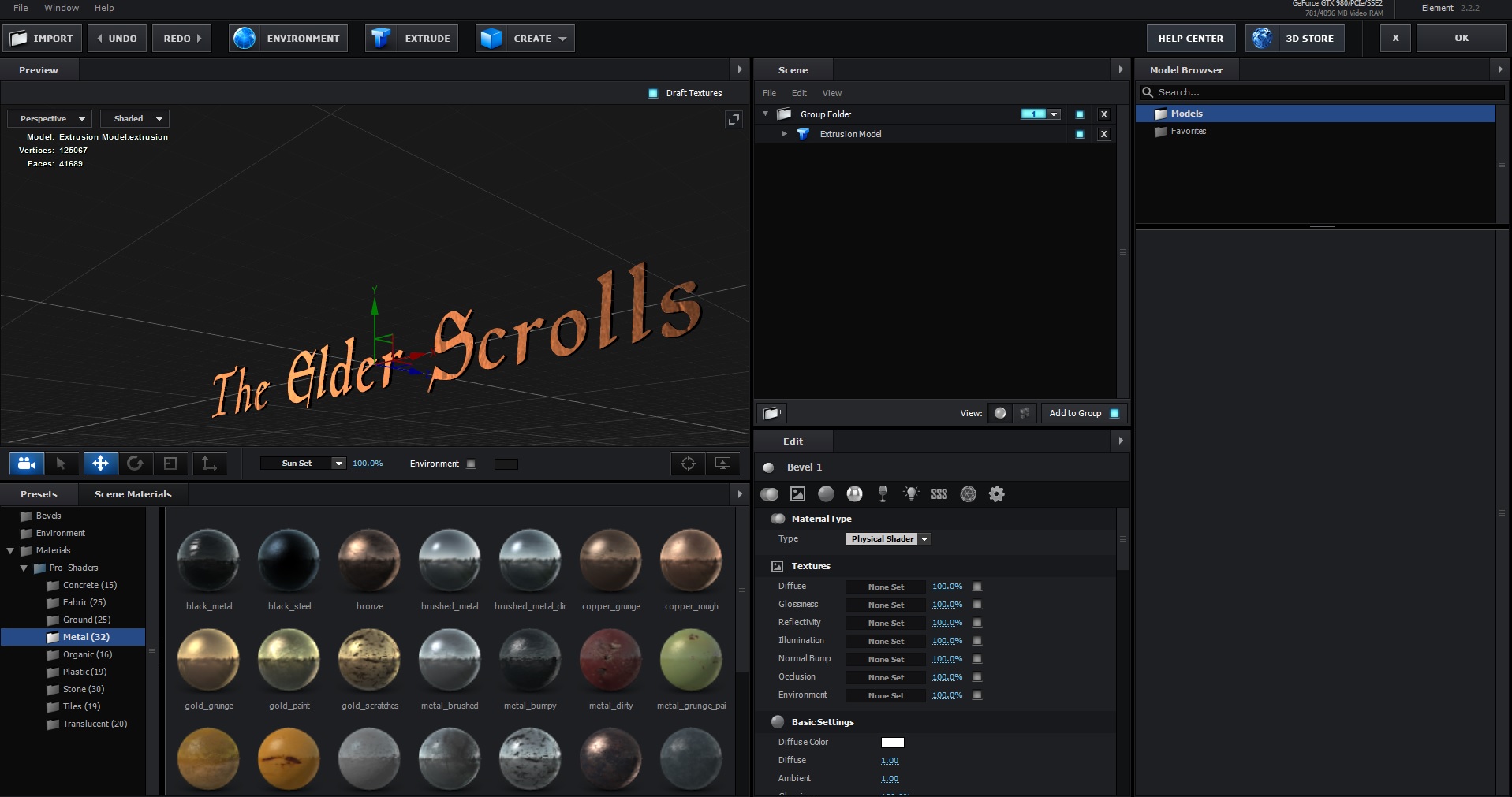Open the Textures section image icon

798,494
